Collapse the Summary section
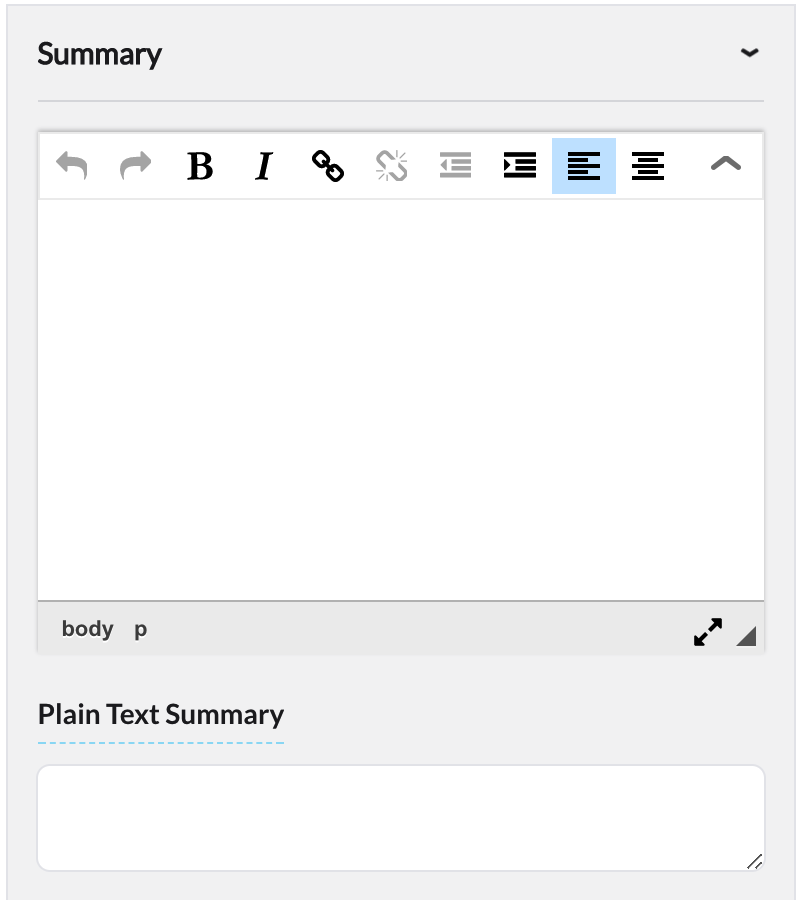Image resolution: width=810 pixels, height=900 pixels. pyautogui.click(x=750, y=53)
